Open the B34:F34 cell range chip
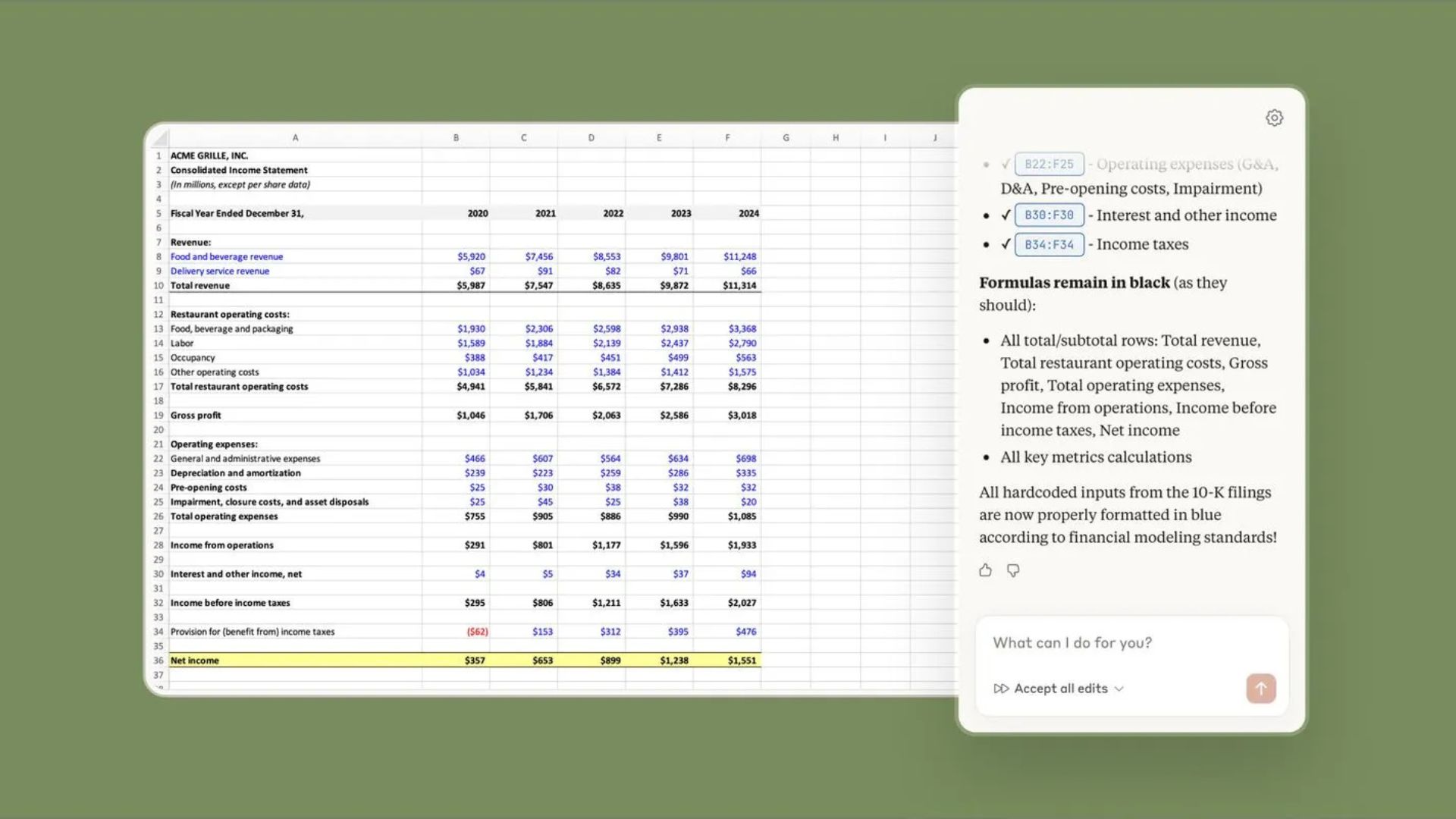This screenshot has width=1456, height=819. 1049,244
